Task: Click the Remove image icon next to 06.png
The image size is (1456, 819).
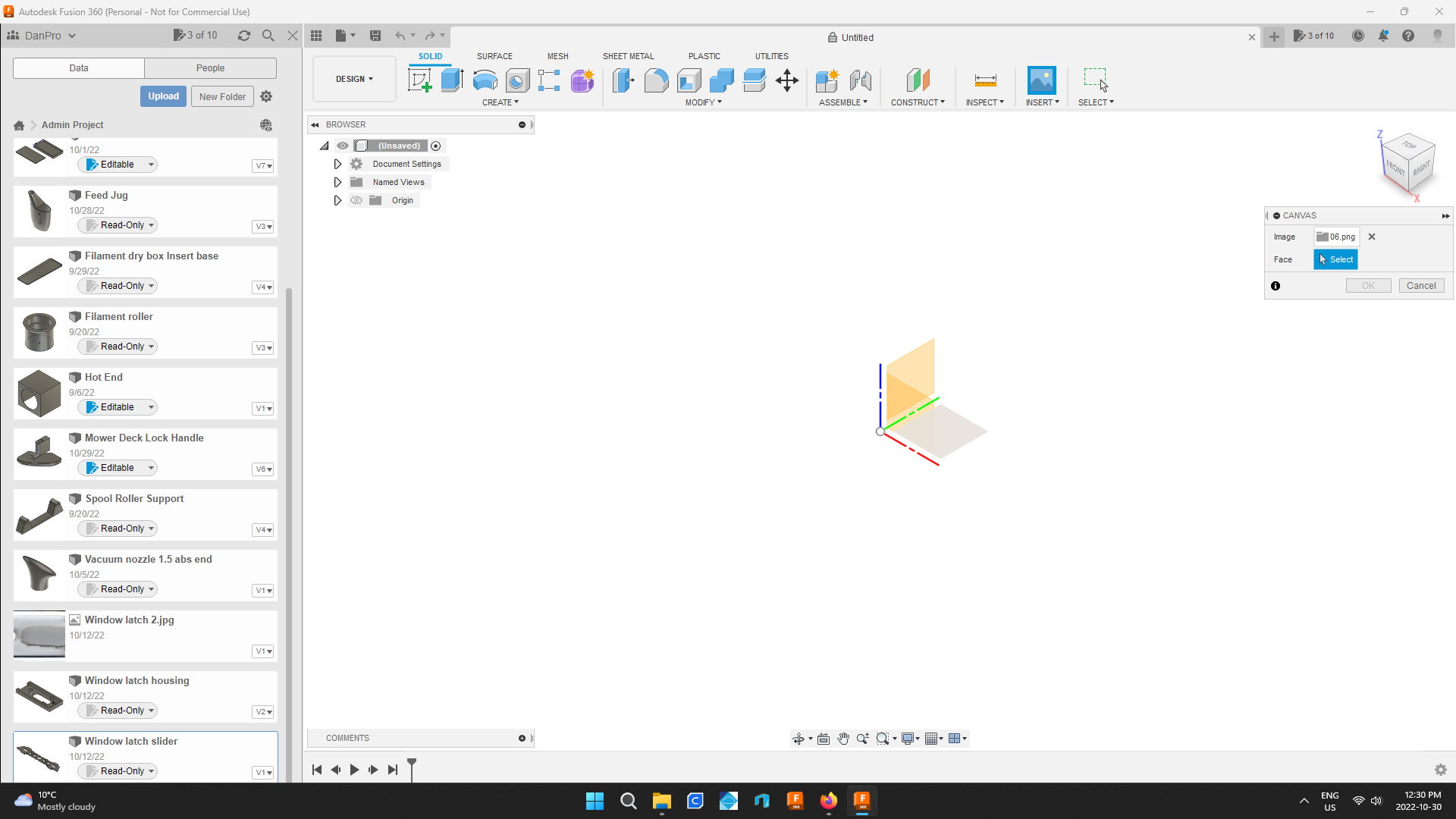Action: 1372,237
